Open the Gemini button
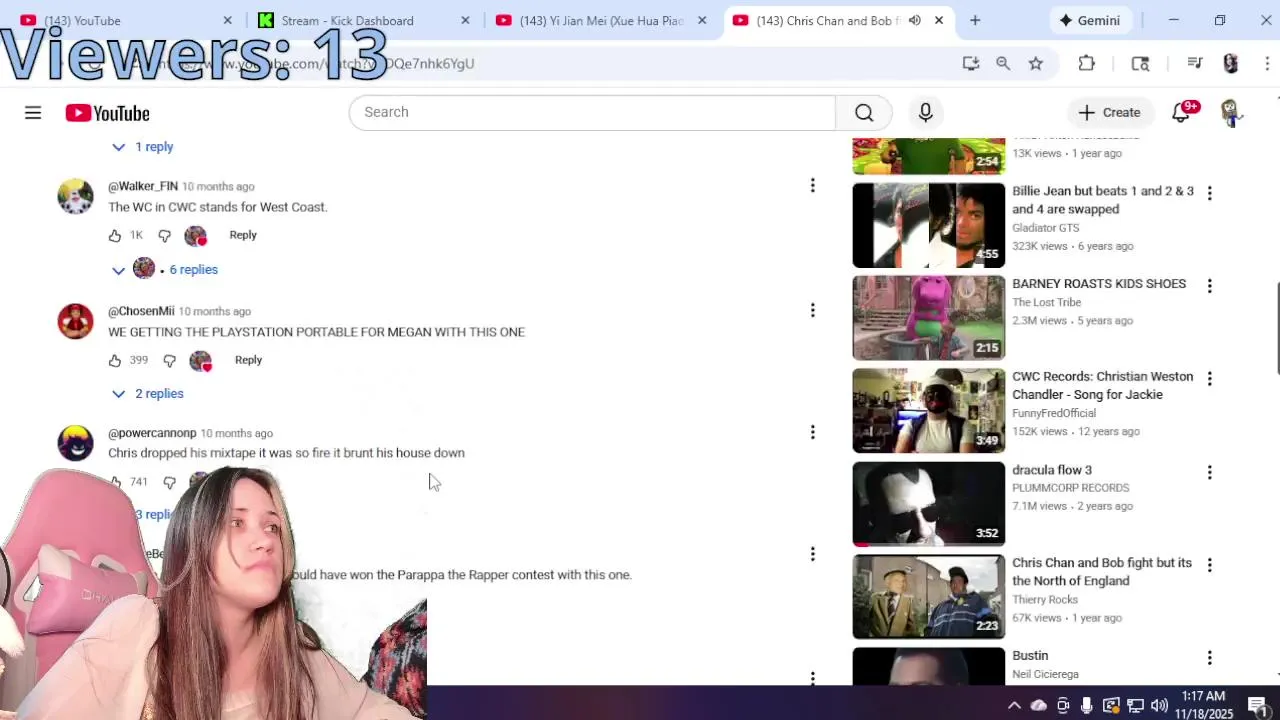Screen dimensions: 1280x720 tap(1090, 20)
